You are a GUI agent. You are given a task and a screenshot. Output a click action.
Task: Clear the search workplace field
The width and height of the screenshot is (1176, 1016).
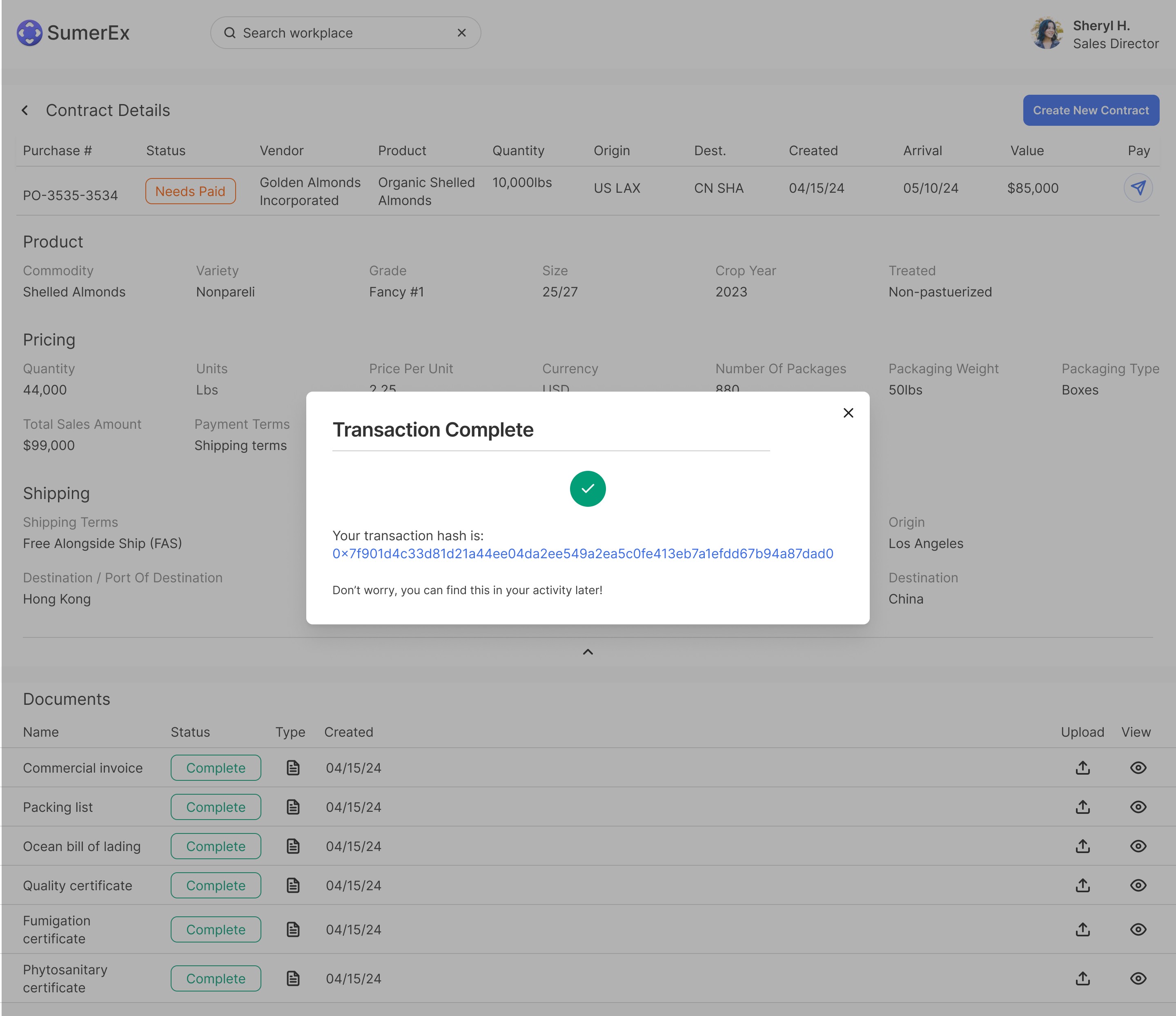point(461,33)
